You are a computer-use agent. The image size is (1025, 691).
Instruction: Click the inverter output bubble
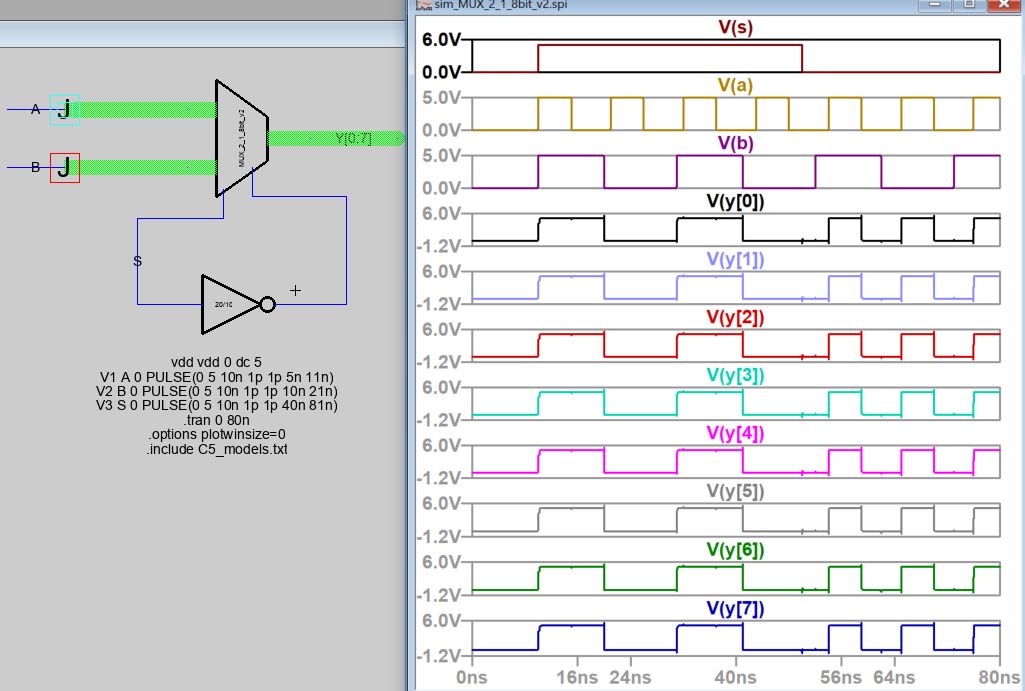(267, 304)
